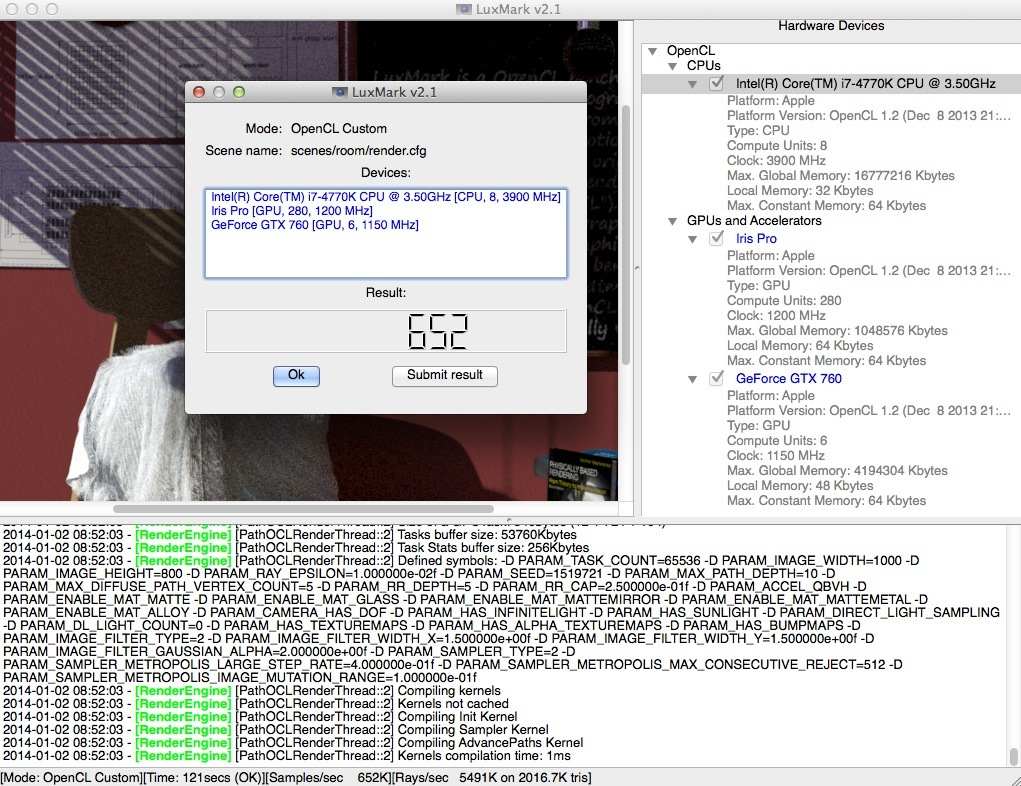
Task: Click the 652 result display
Action: click(386, 331)
